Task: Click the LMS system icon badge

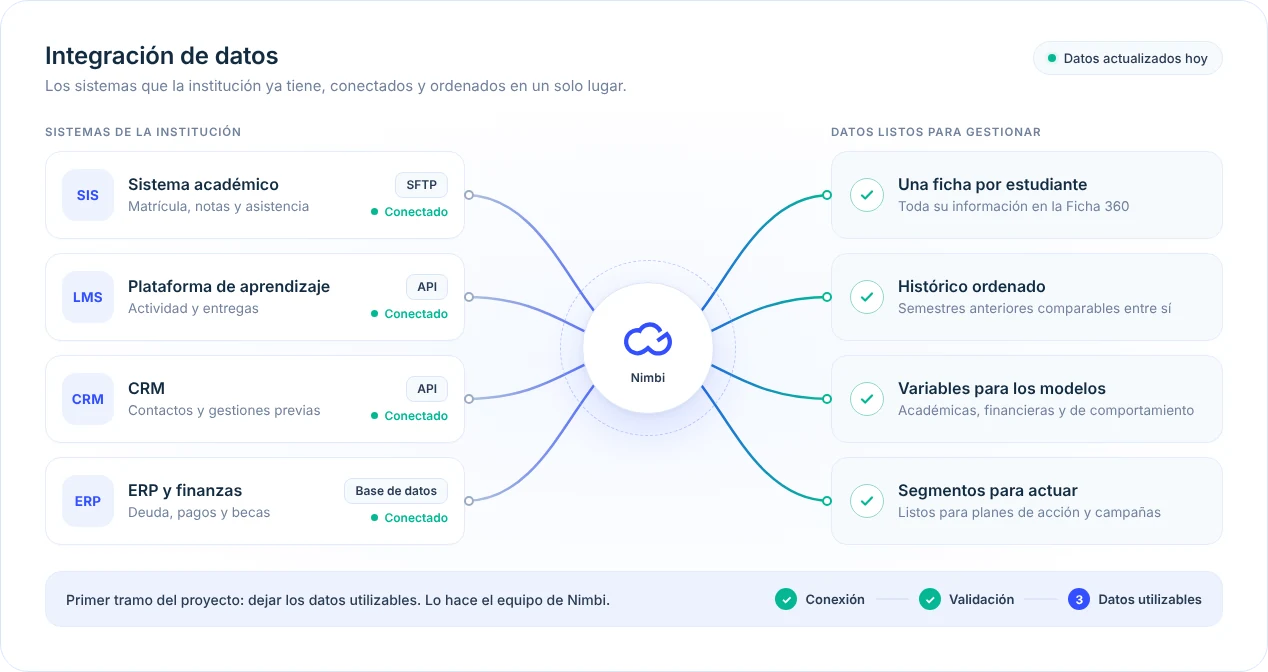Action: pos(88,297)
